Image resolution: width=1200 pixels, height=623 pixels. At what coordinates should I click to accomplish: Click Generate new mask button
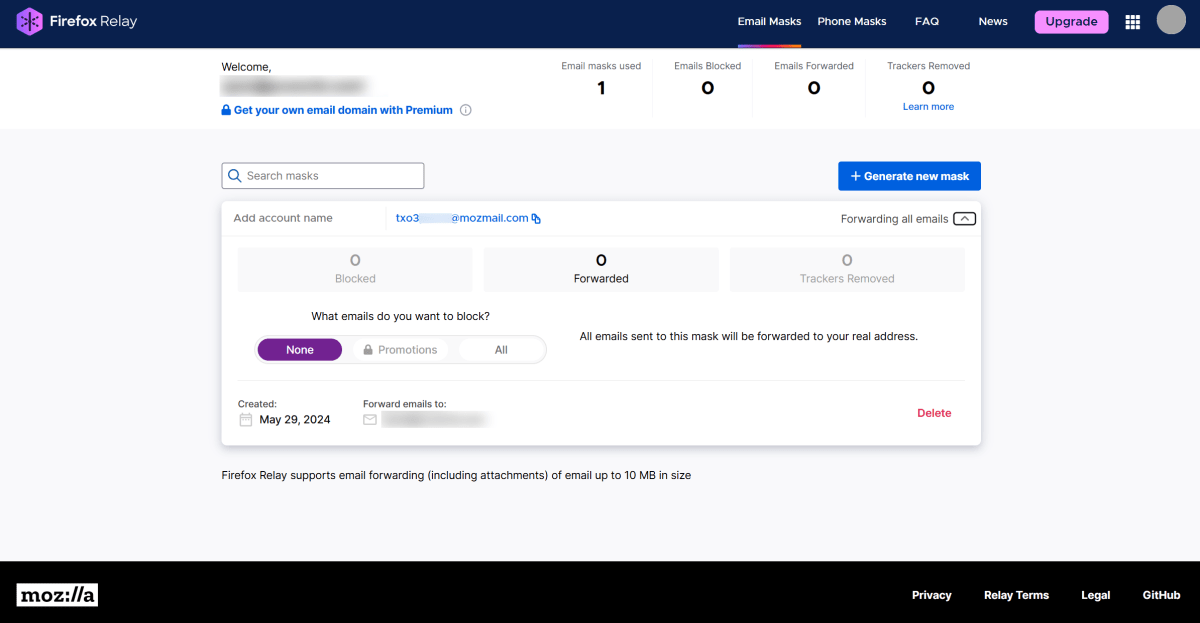pyautogui.click(x=910, y=176)
